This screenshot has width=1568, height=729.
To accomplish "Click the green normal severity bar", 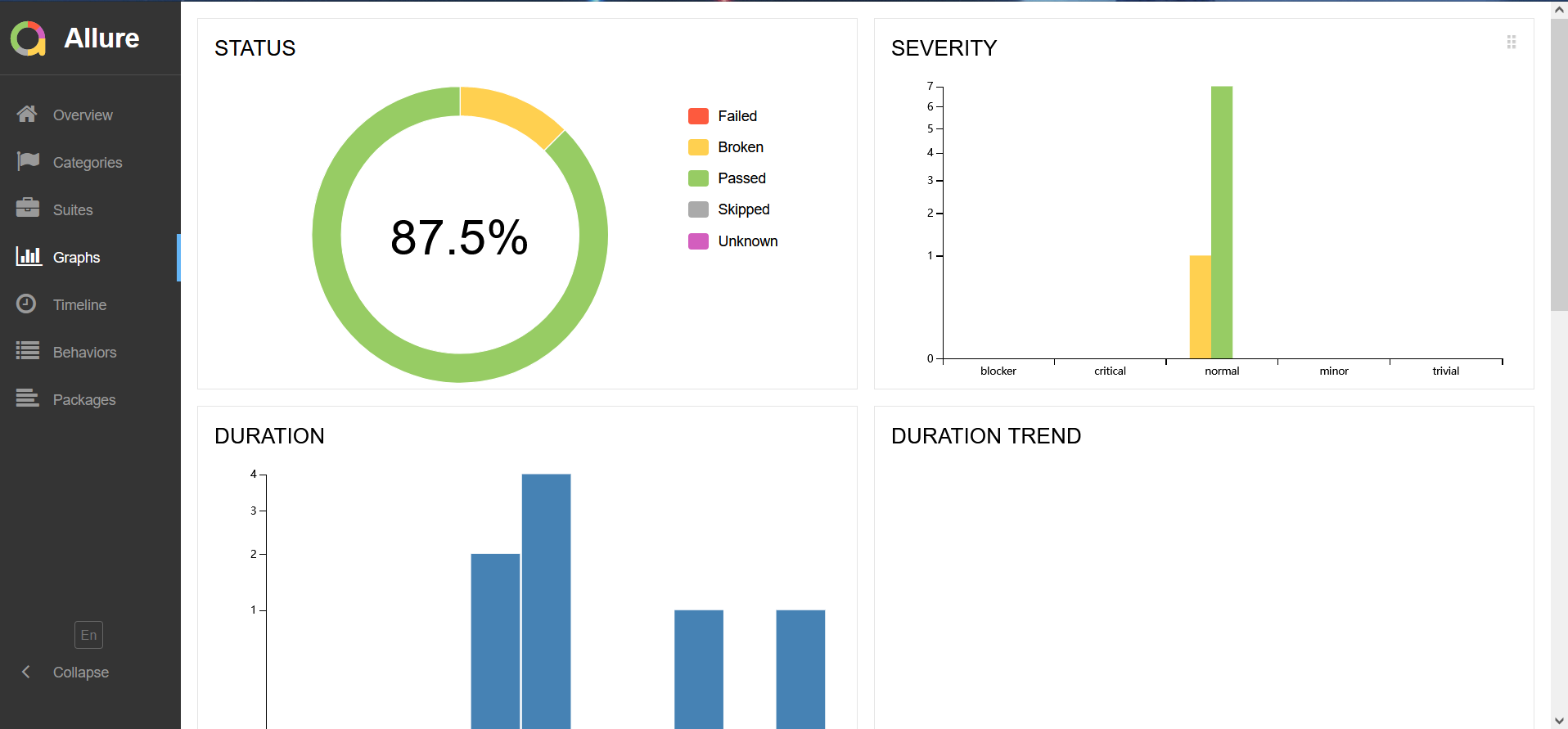I will coord(1221,221).
